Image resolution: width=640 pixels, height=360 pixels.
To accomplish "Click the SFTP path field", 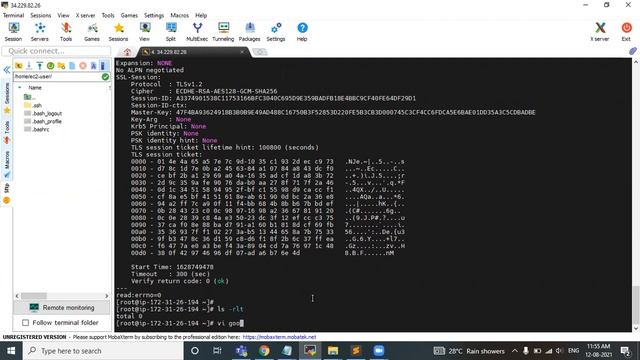I will [x=57, y=76].
